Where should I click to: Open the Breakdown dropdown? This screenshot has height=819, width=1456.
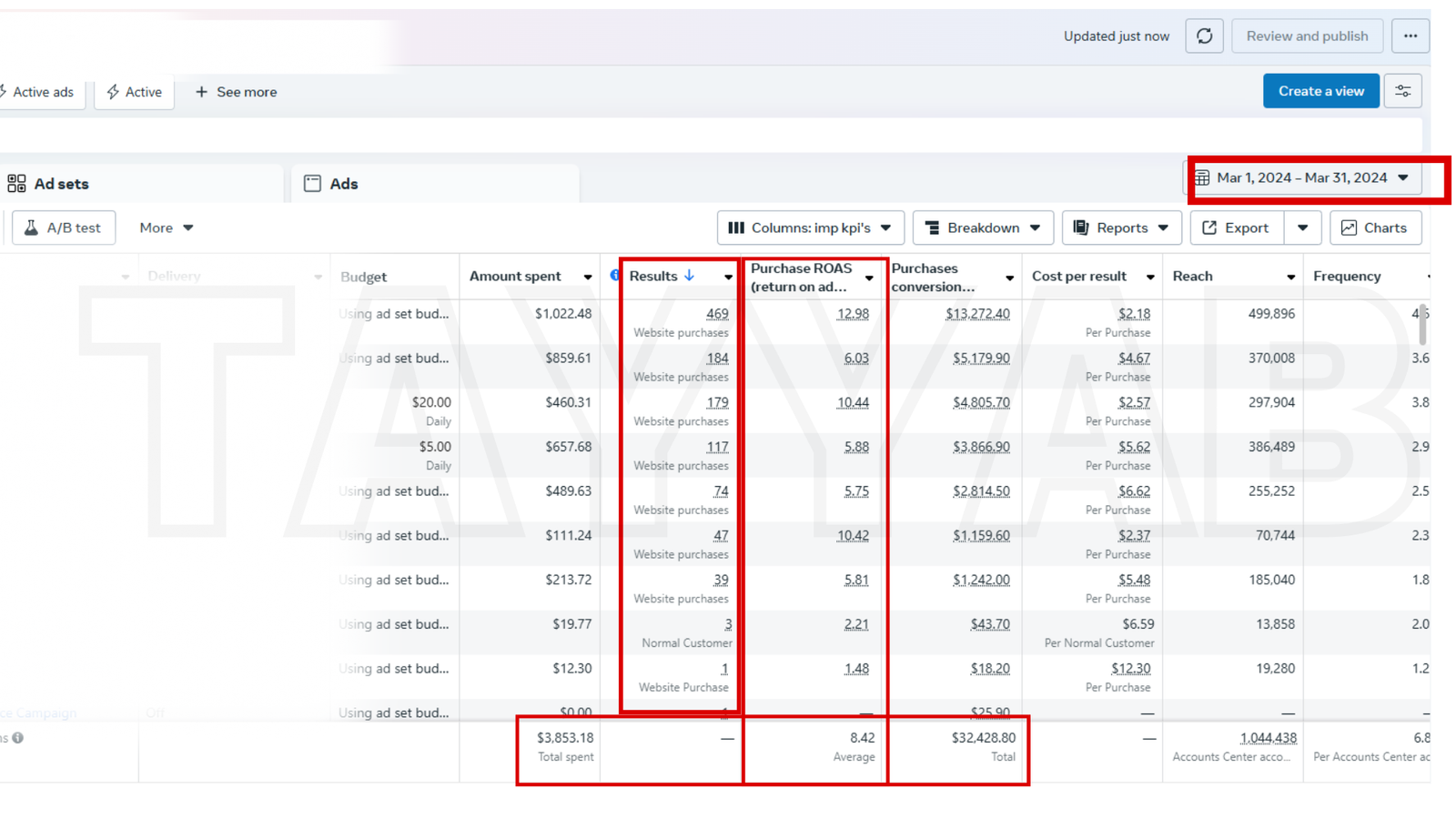click(x=983, y=227)
